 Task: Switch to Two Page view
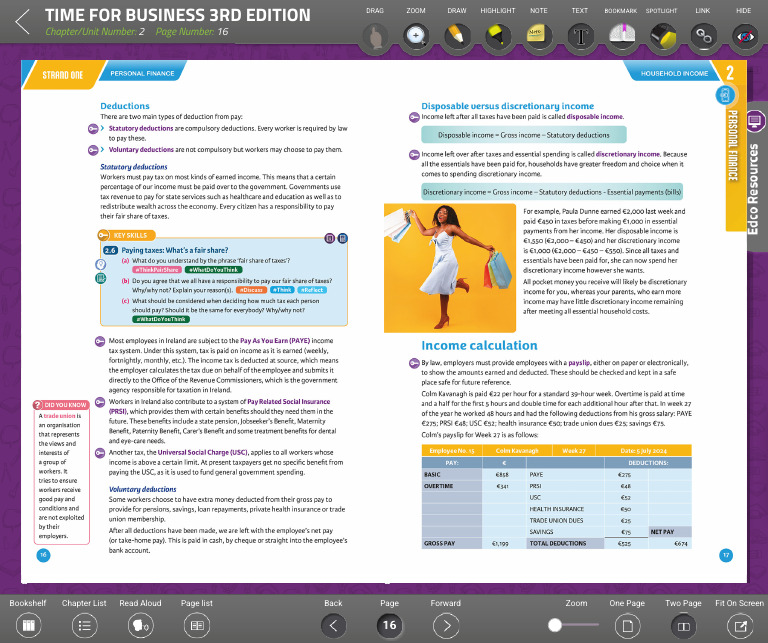tap(683, 625)
